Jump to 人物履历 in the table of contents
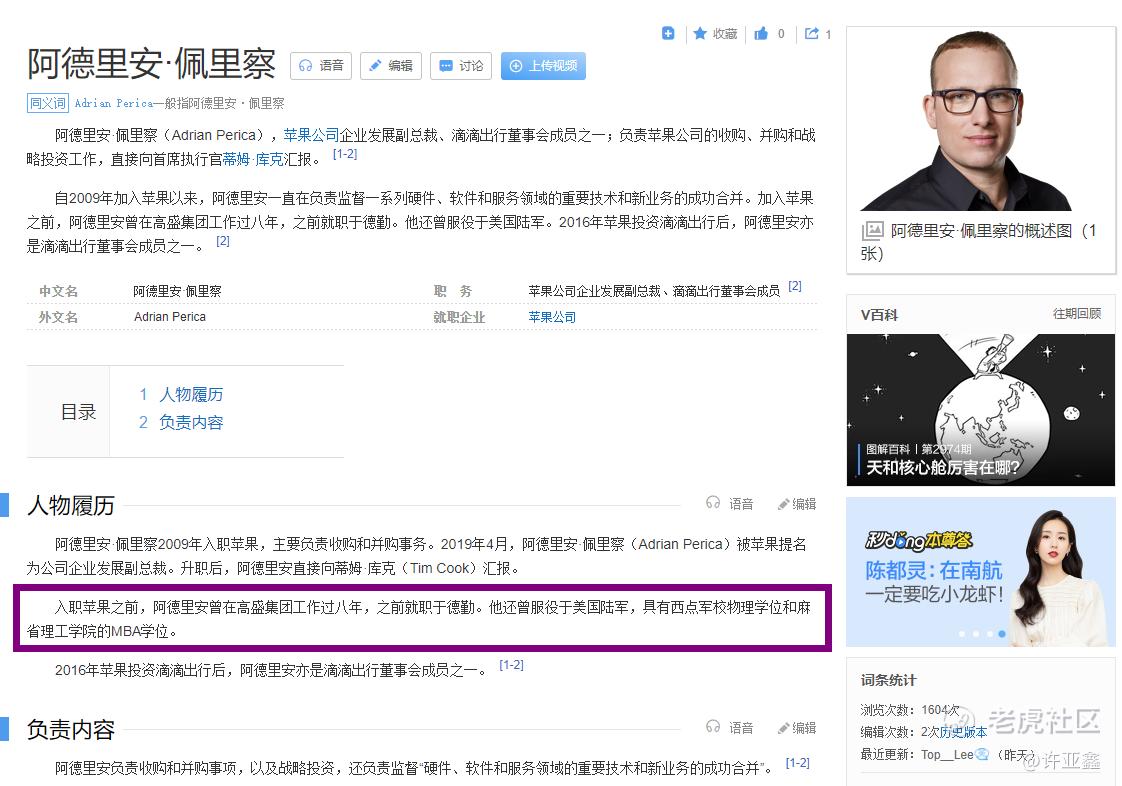Image resolution: width=1122 pixels, height=786 pixels. pyautogui.click(x=191, y=394)
